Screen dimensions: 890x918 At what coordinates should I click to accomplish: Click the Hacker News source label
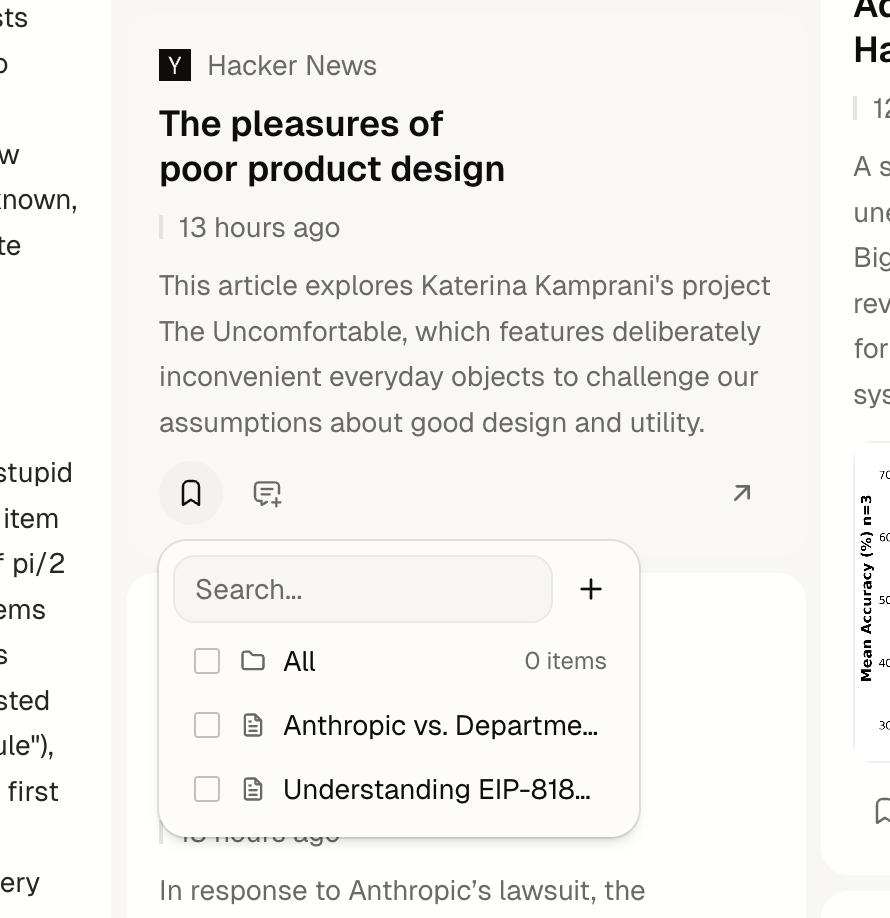pos(292,66)
